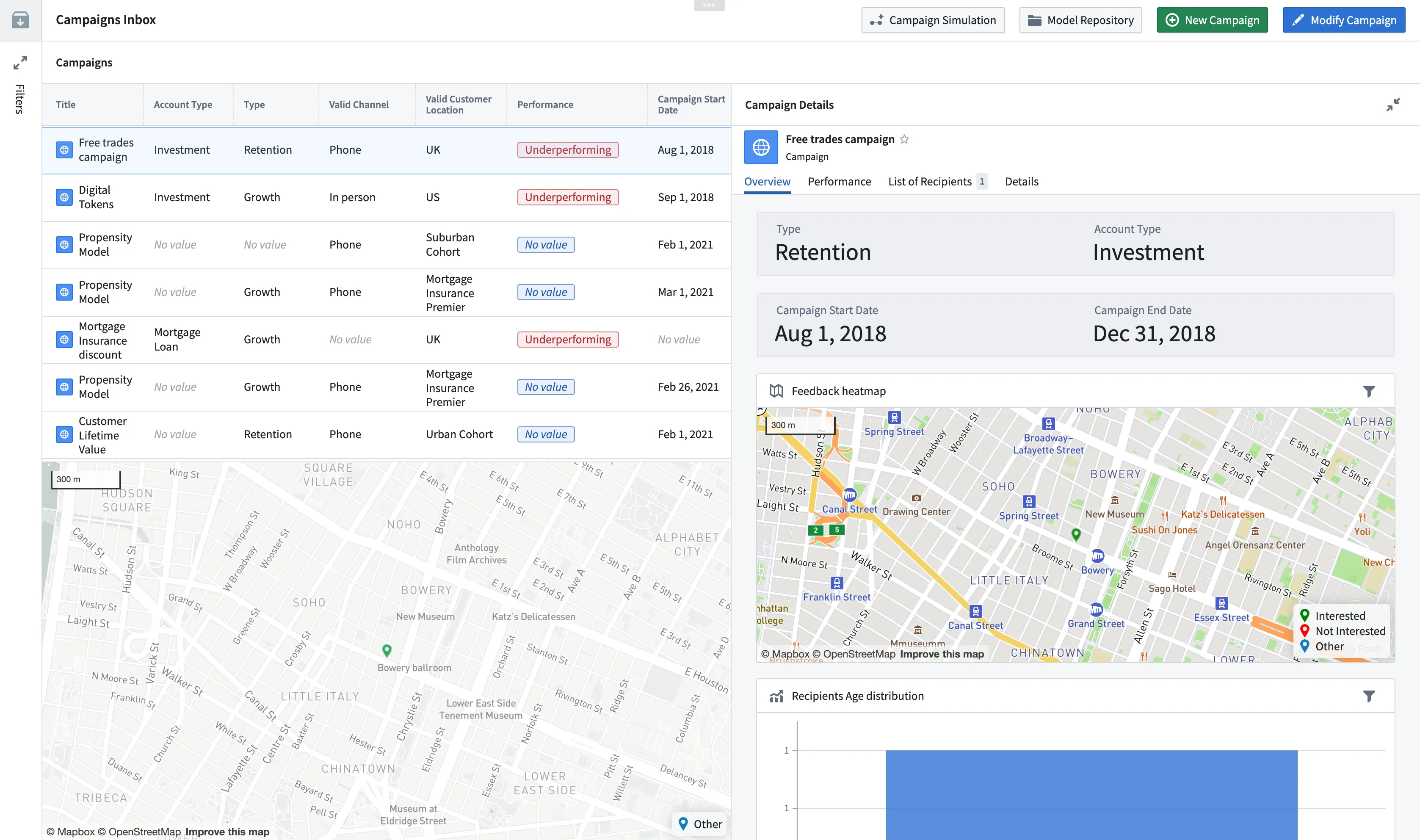Expand the Filters sidebar with arrows icon
The width and height of the screenshot is (1420, 840).
point(20,63)
